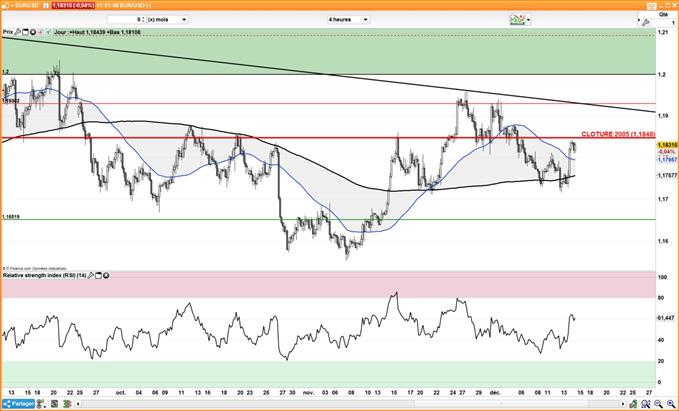Screen dimensions: 679x411
Task: Click the 1,2 resistance level label
Action: coord(5,71)
